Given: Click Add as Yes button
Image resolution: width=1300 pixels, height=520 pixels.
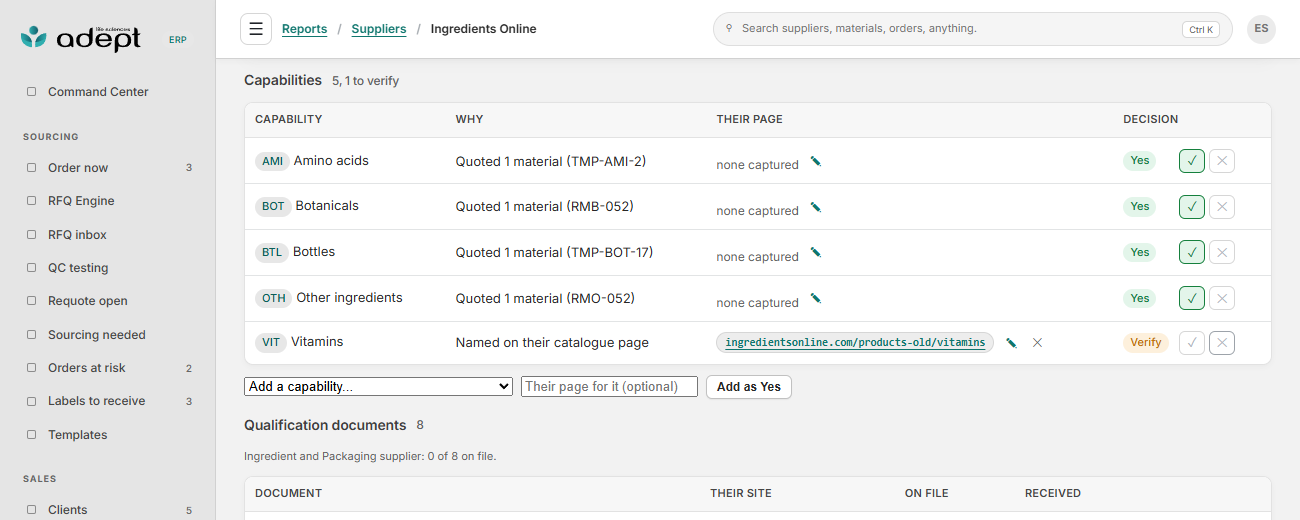Looking at the screenshot, I should pos(749,387).
